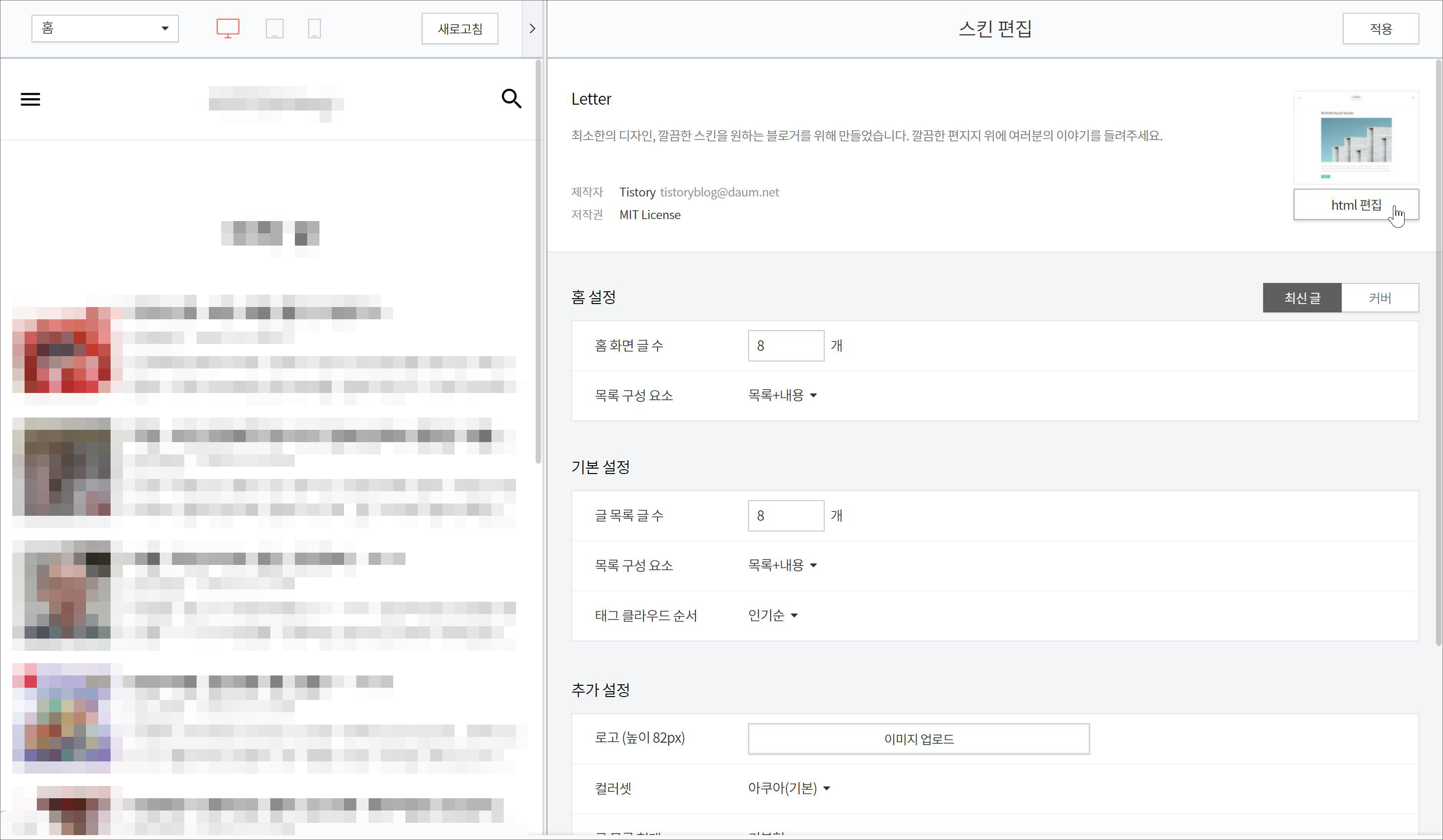Switch preview to desktop view icon

pyautogui.click(x=228, y=28)
